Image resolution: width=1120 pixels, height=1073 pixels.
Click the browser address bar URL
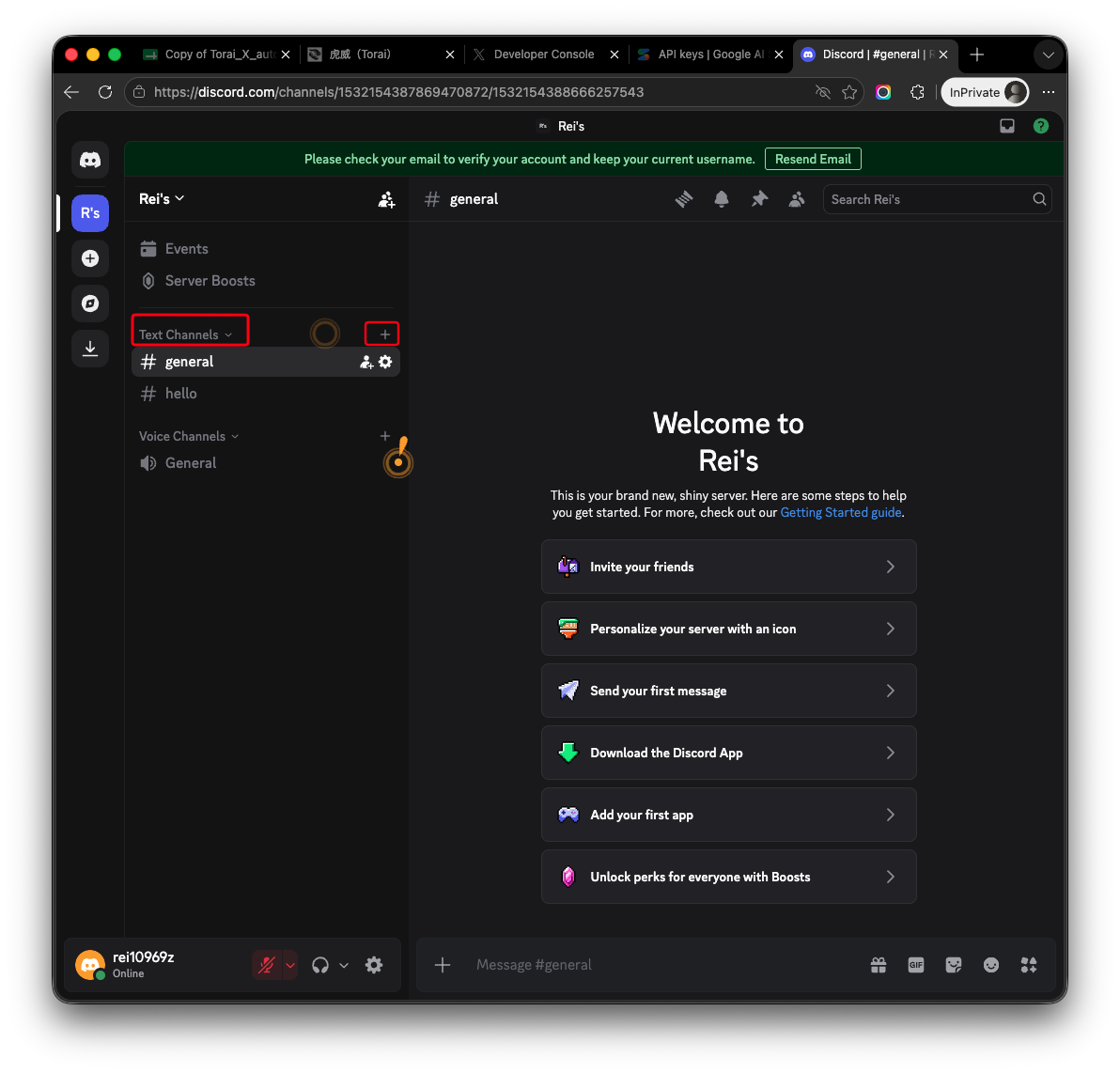[x=398, y=92]
